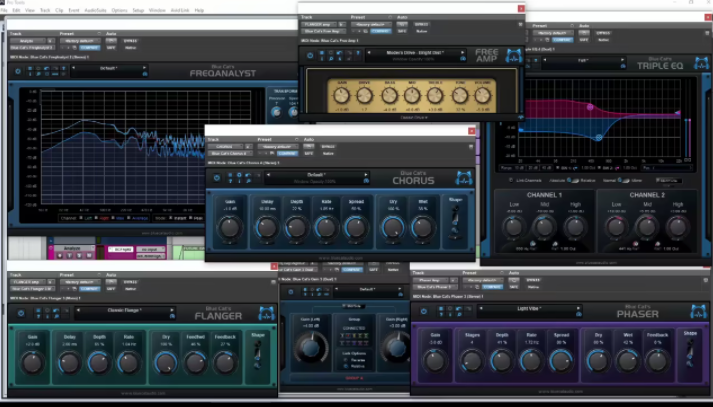
Task: Click the Rate knob in Chorus
Action: tap(326, 227)
